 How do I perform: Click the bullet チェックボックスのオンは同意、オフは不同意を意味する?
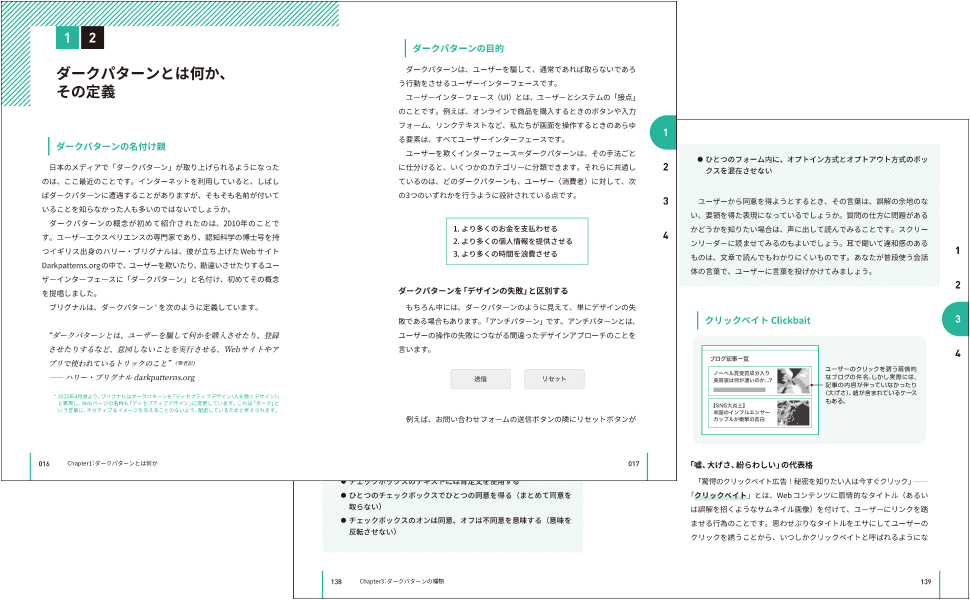[456, 526]
